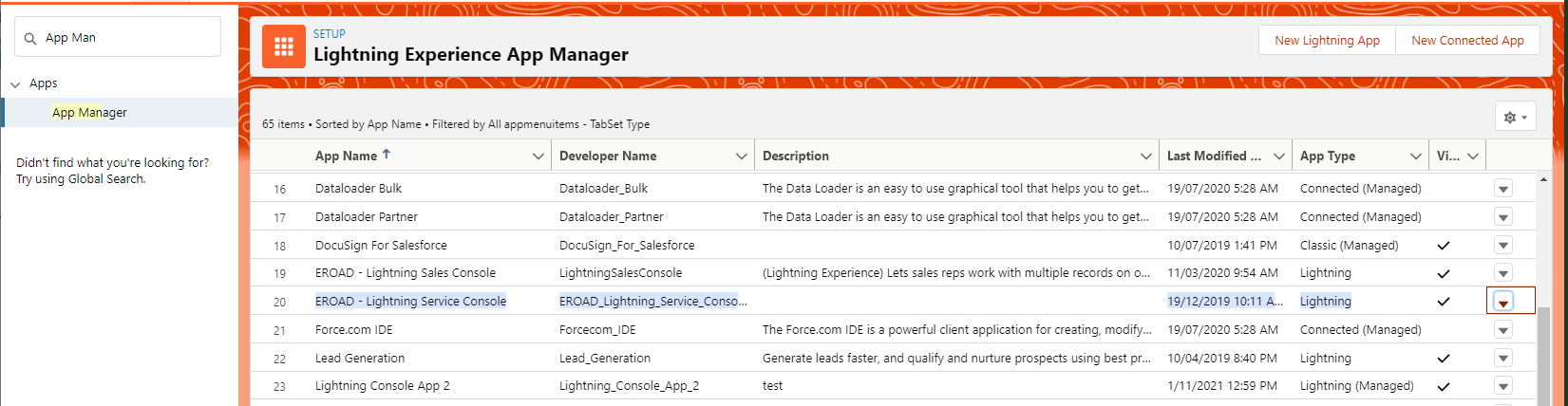Open row actions for DocuSign For Salesforce

pos(1502,246)
